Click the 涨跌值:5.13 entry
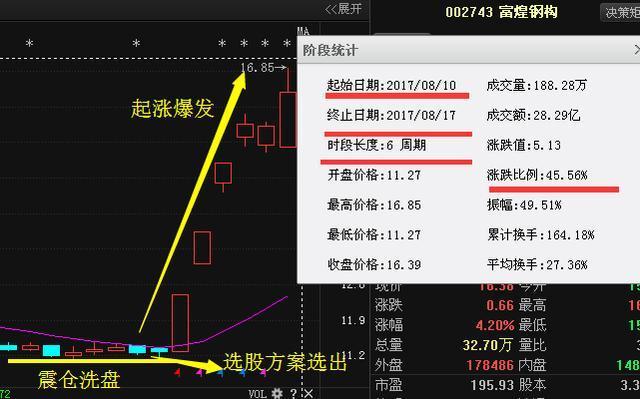The width and height of the screenshot is (640, 399). point(524,145)
